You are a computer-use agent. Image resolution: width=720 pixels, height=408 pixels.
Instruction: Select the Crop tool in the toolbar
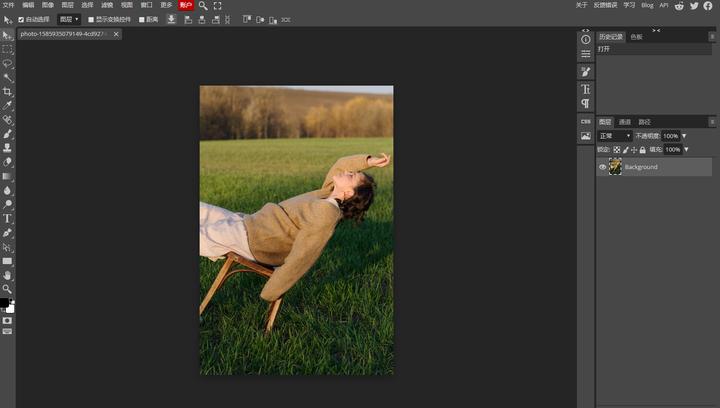7,91
